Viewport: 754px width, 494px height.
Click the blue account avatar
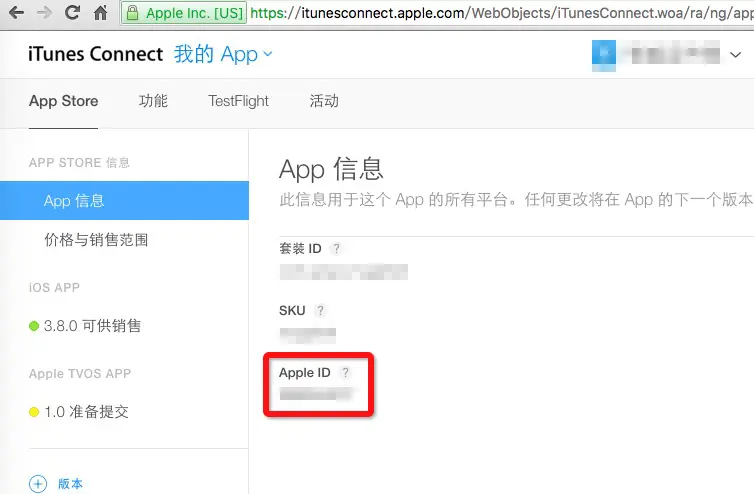coord(603,55)
